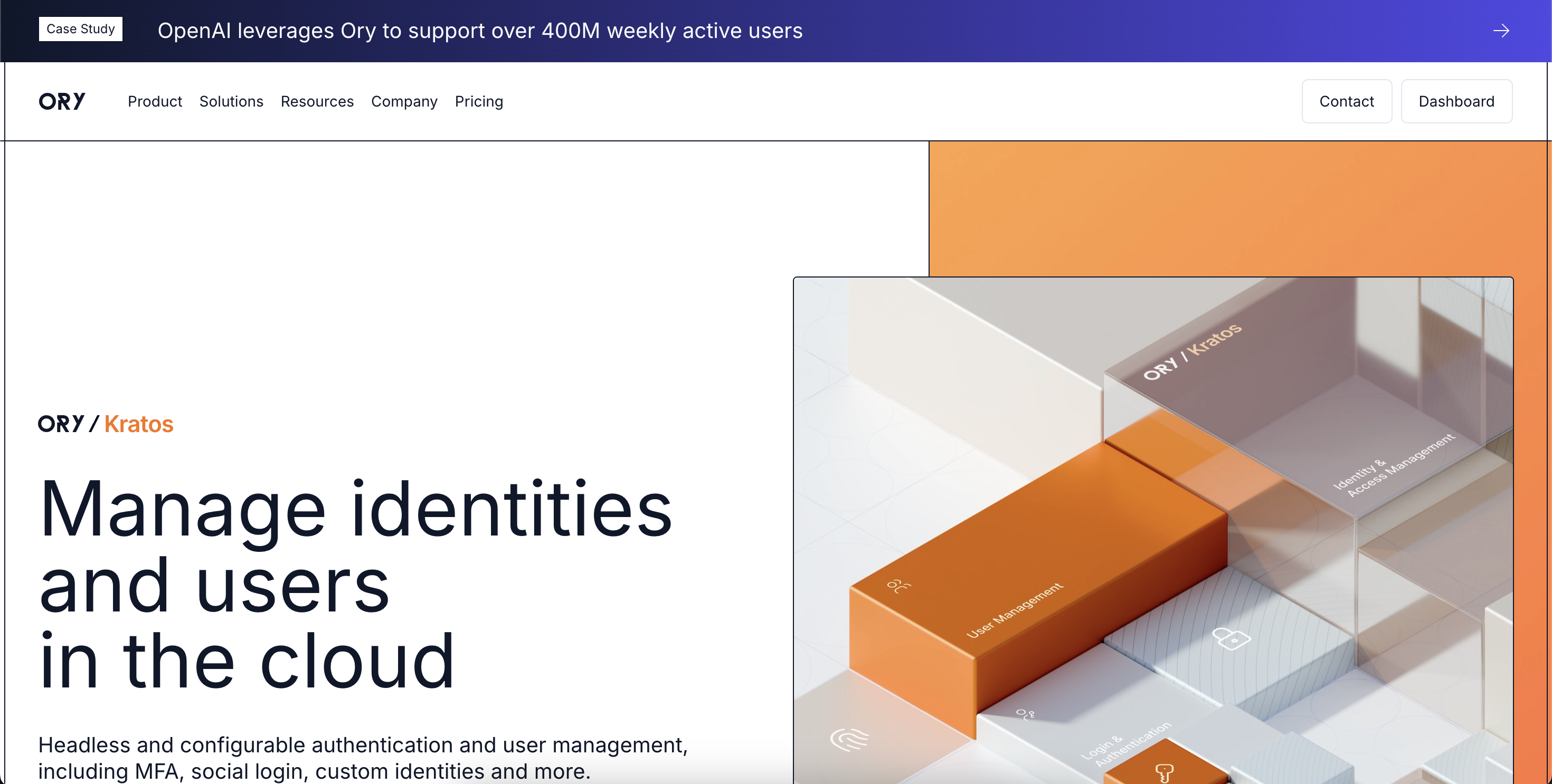Click the orange Kratos product name

point(138,424)
